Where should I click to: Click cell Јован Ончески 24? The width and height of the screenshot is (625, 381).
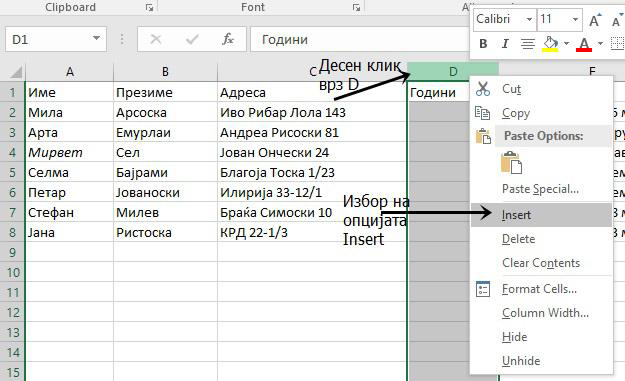pyautogui.click(x=312, y=152)
